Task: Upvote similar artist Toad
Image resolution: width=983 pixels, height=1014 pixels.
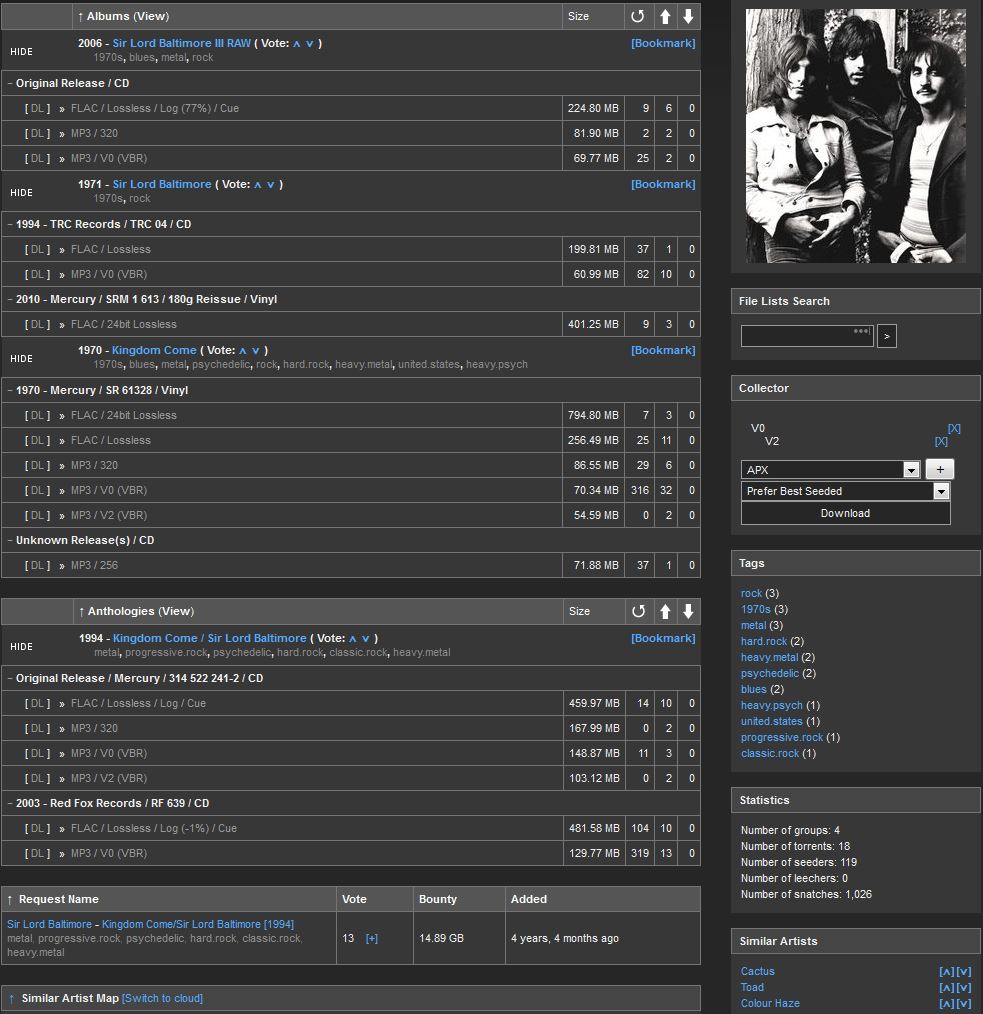Action: click(x=946, y=987)
